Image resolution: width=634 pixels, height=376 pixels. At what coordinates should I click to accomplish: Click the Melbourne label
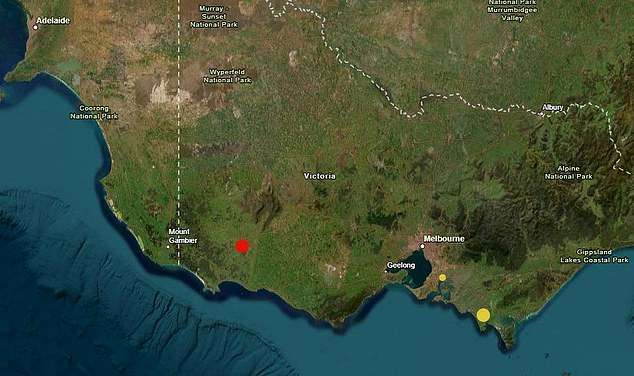coord(444,239)
